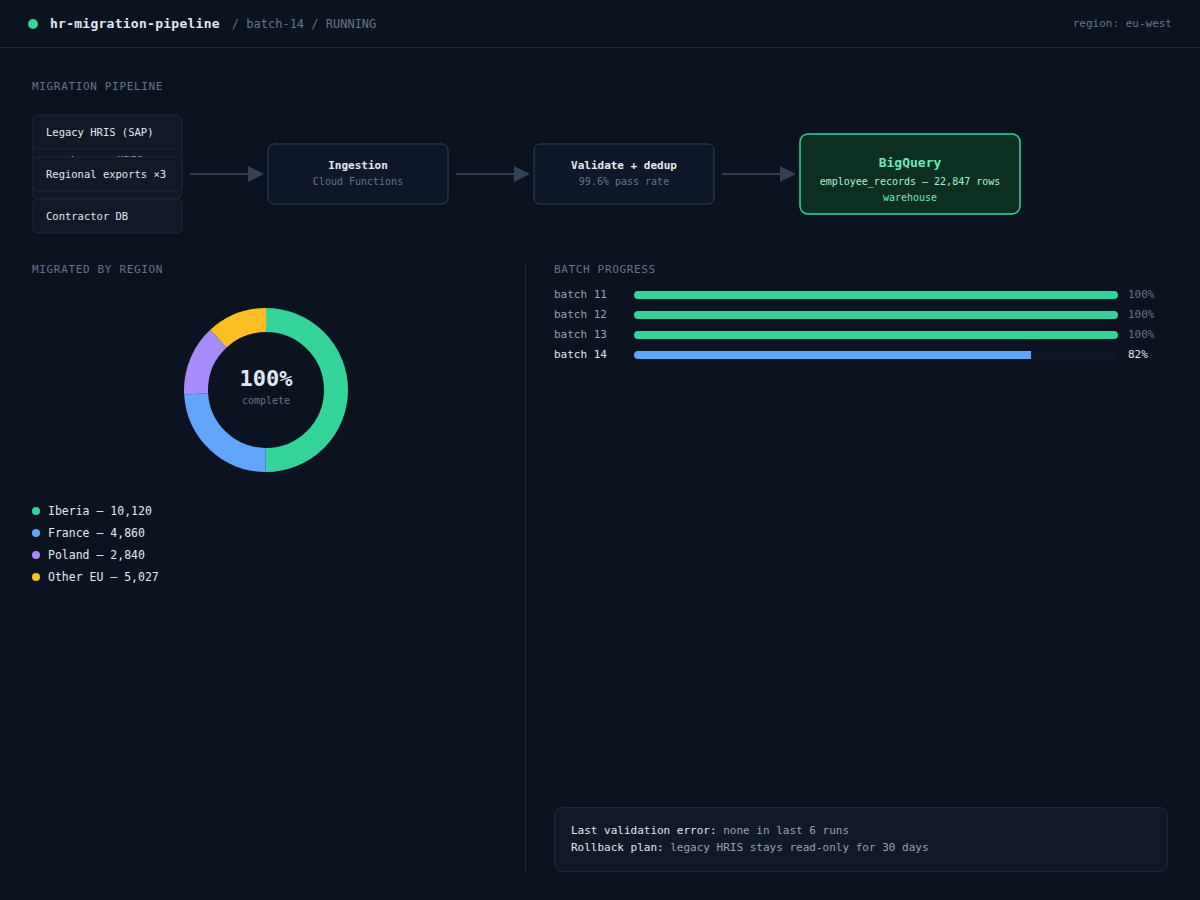Open the Validate + dedup node

[x=624, y=174]
